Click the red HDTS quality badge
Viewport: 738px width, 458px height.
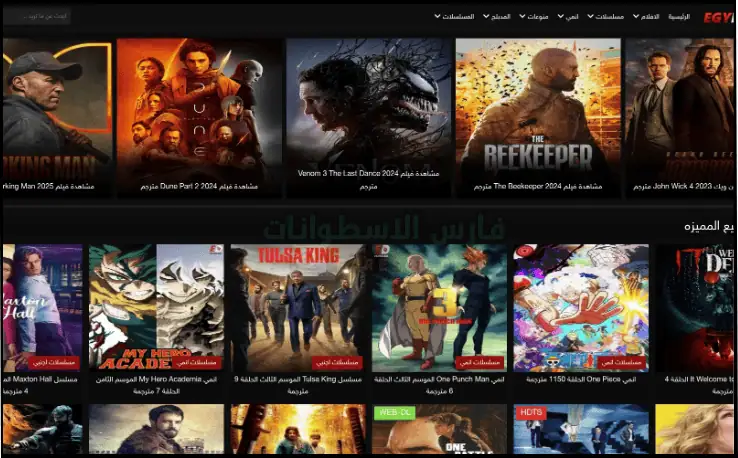pos(530,411)
